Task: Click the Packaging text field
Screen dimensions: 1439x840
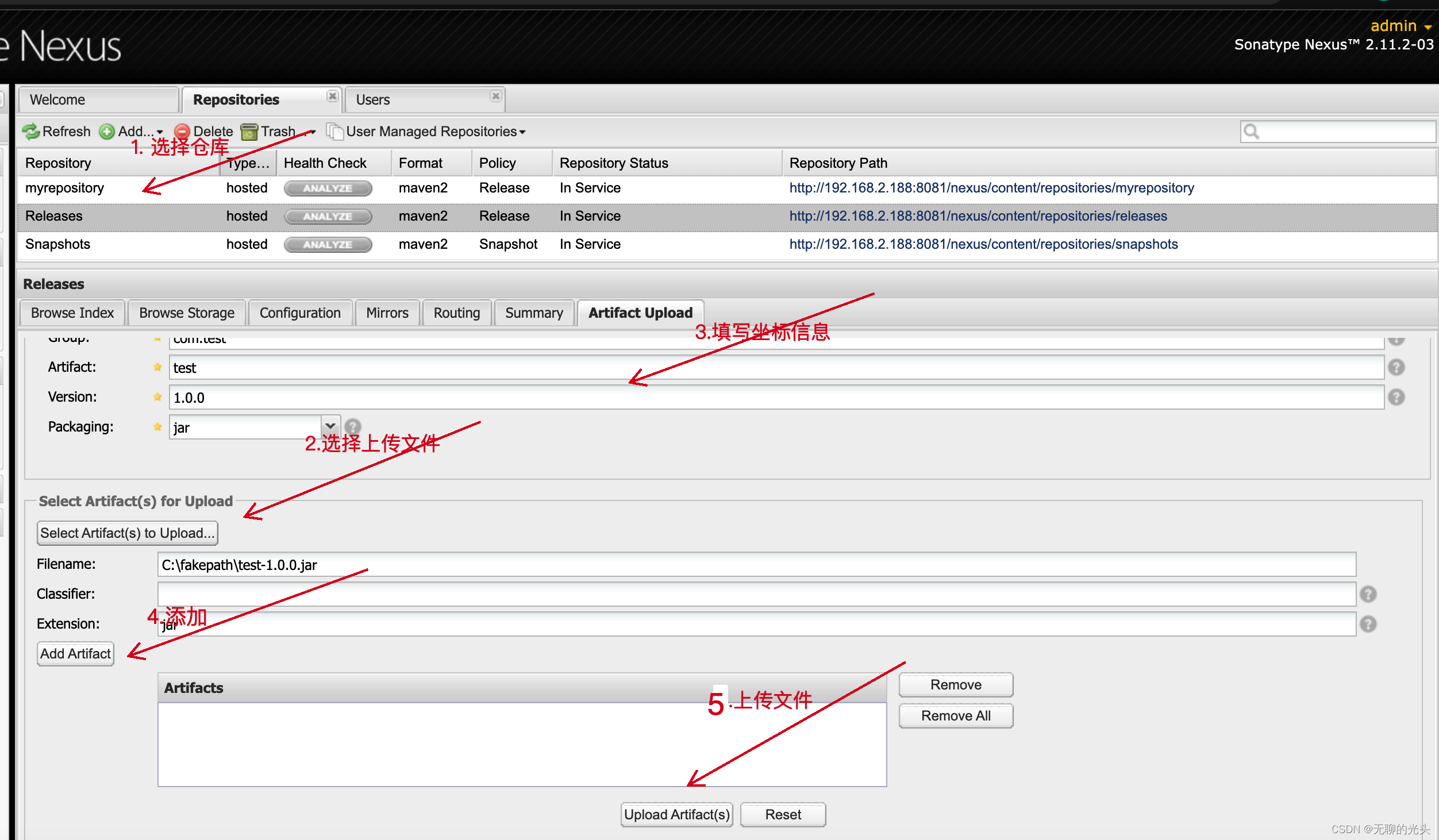Action: tap(245, 427)
